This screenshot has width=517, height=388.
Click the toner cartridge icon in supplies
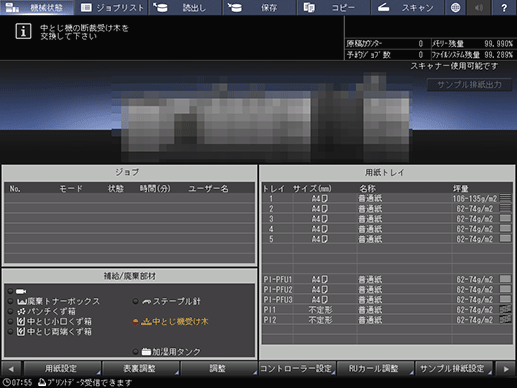tap(21, 292)
